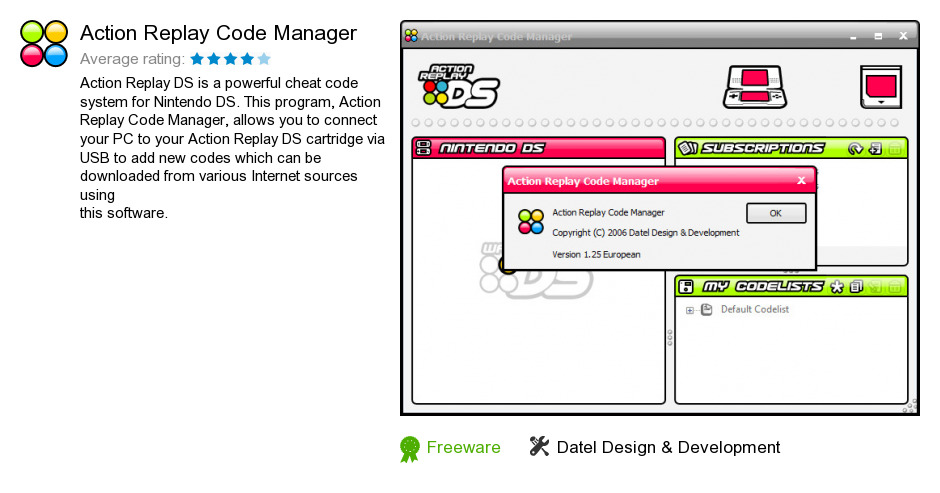Image resolution: width=940 pixels, height=493 pixels.
Task: Click the add subscription icon
Action: point(875,148)
